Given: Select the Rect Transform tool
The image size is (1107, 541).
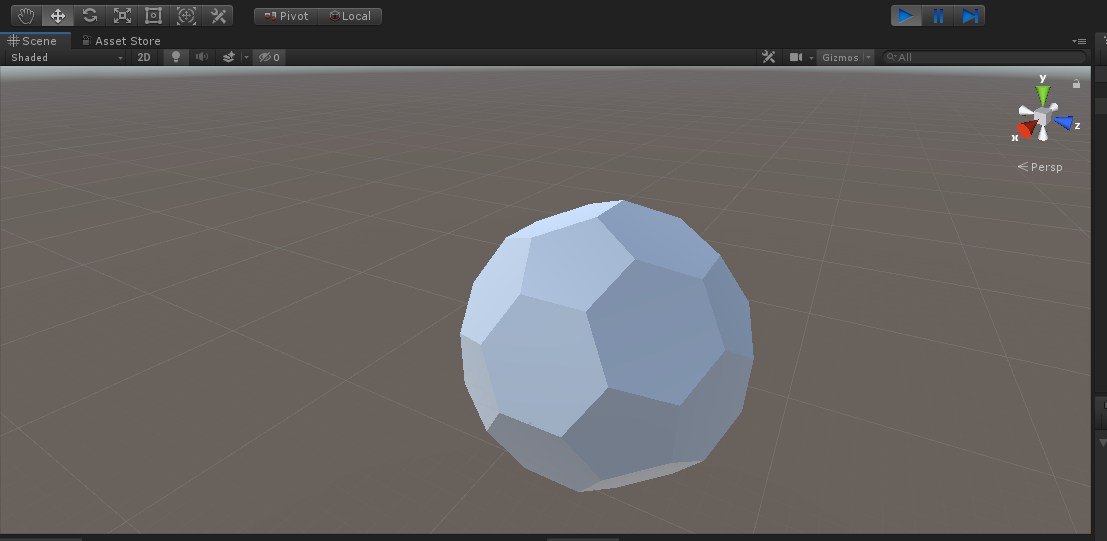Looking at the screenshot, I should pyautogui.click(x=154, y=16).
